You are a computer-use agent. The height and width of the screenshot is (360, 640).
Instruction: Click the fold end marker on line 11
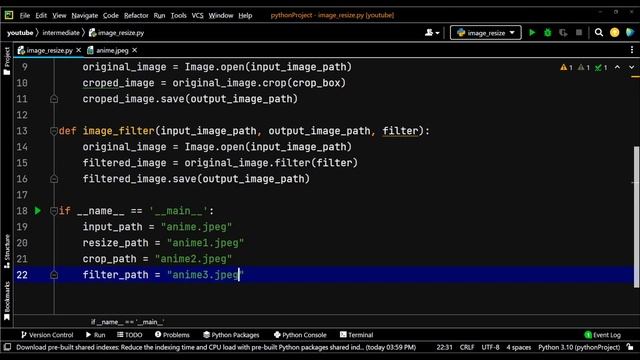coord(54,99)
